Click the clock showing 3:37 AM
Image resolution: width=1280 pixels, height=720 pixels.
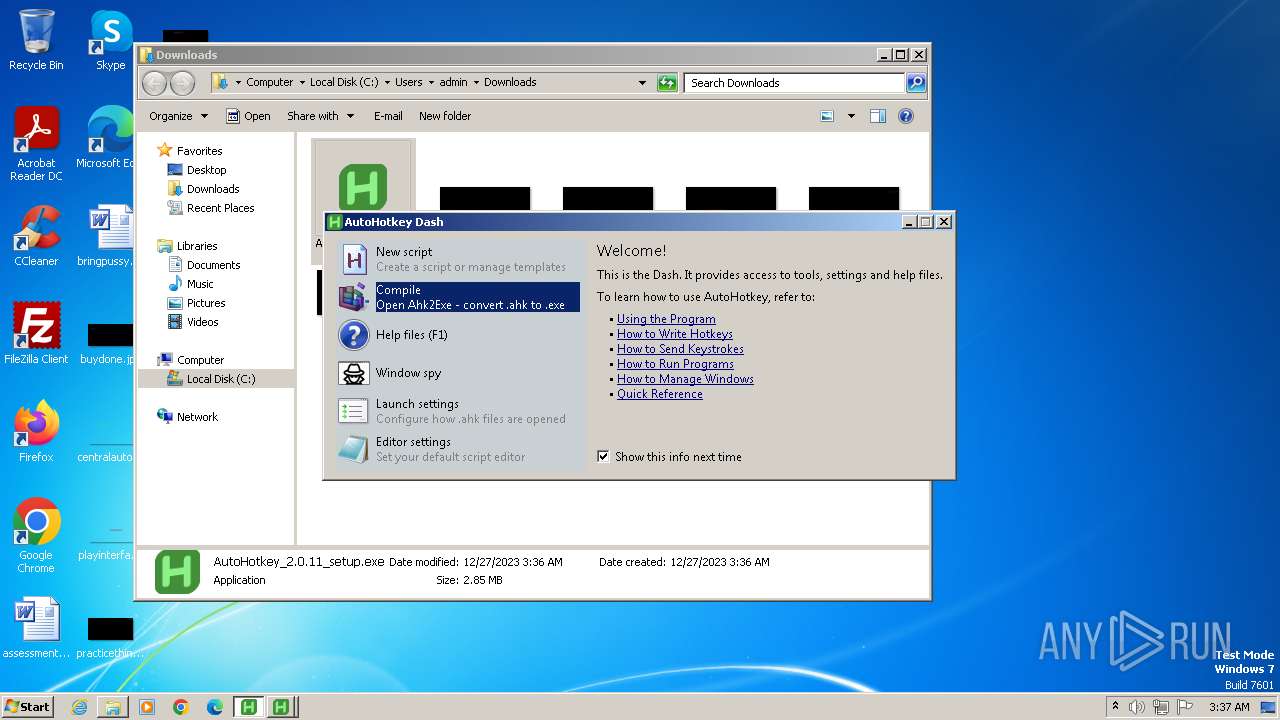(x=1229, y=707)
